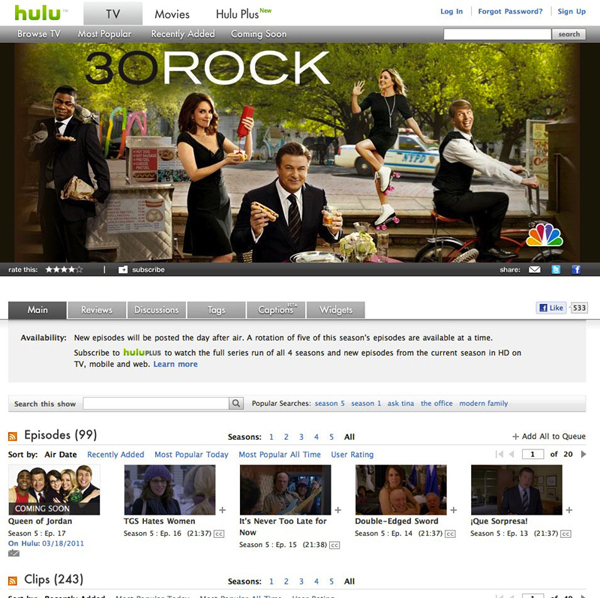Image resolution: width=600 pixels, height=598 pixels.
Task: Share the show via email envelope icon
Action: pyautogui.click(x=535, y=270)
